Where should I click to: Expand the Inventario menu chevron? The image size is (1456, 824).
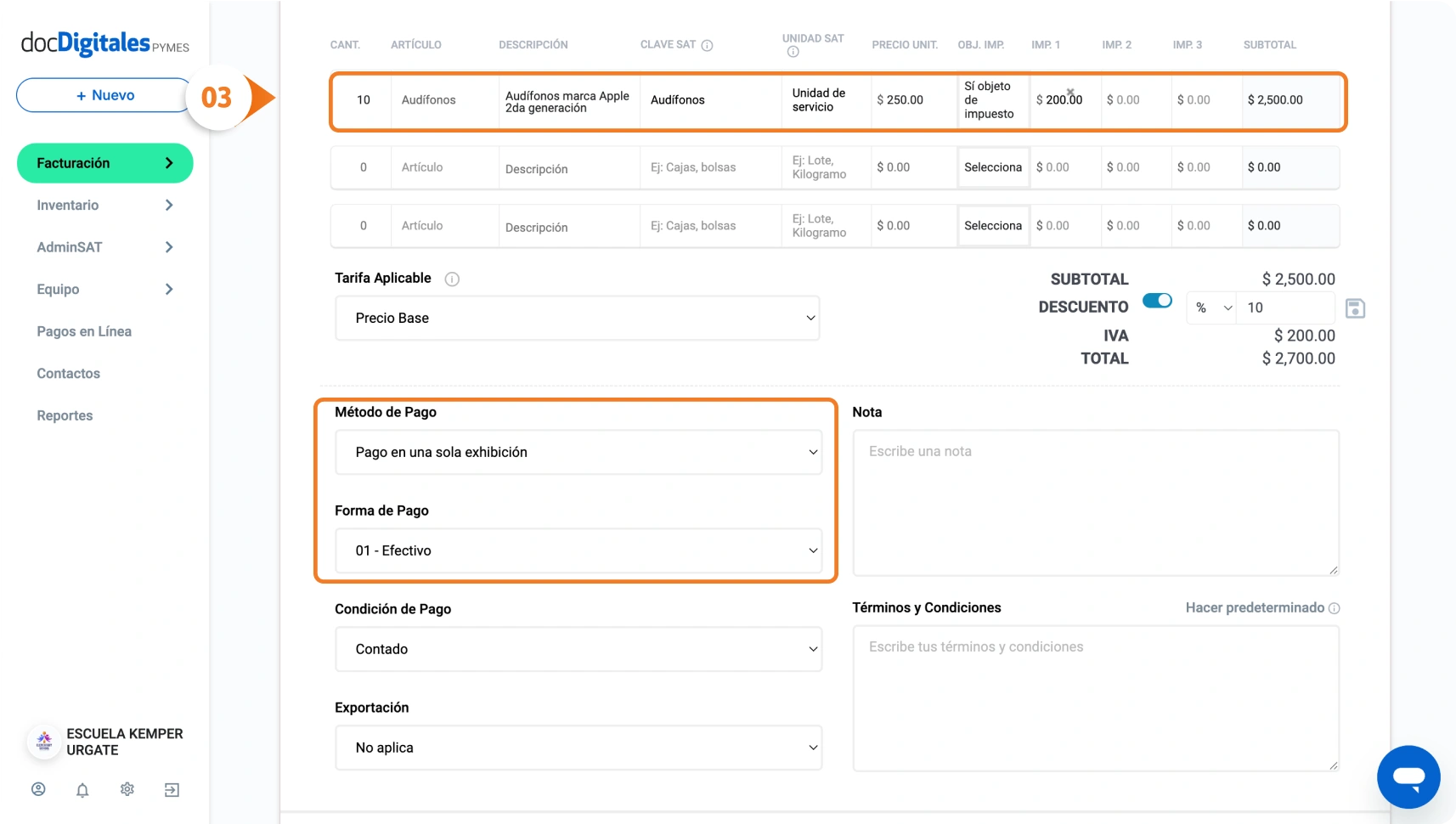pos(169,205)
